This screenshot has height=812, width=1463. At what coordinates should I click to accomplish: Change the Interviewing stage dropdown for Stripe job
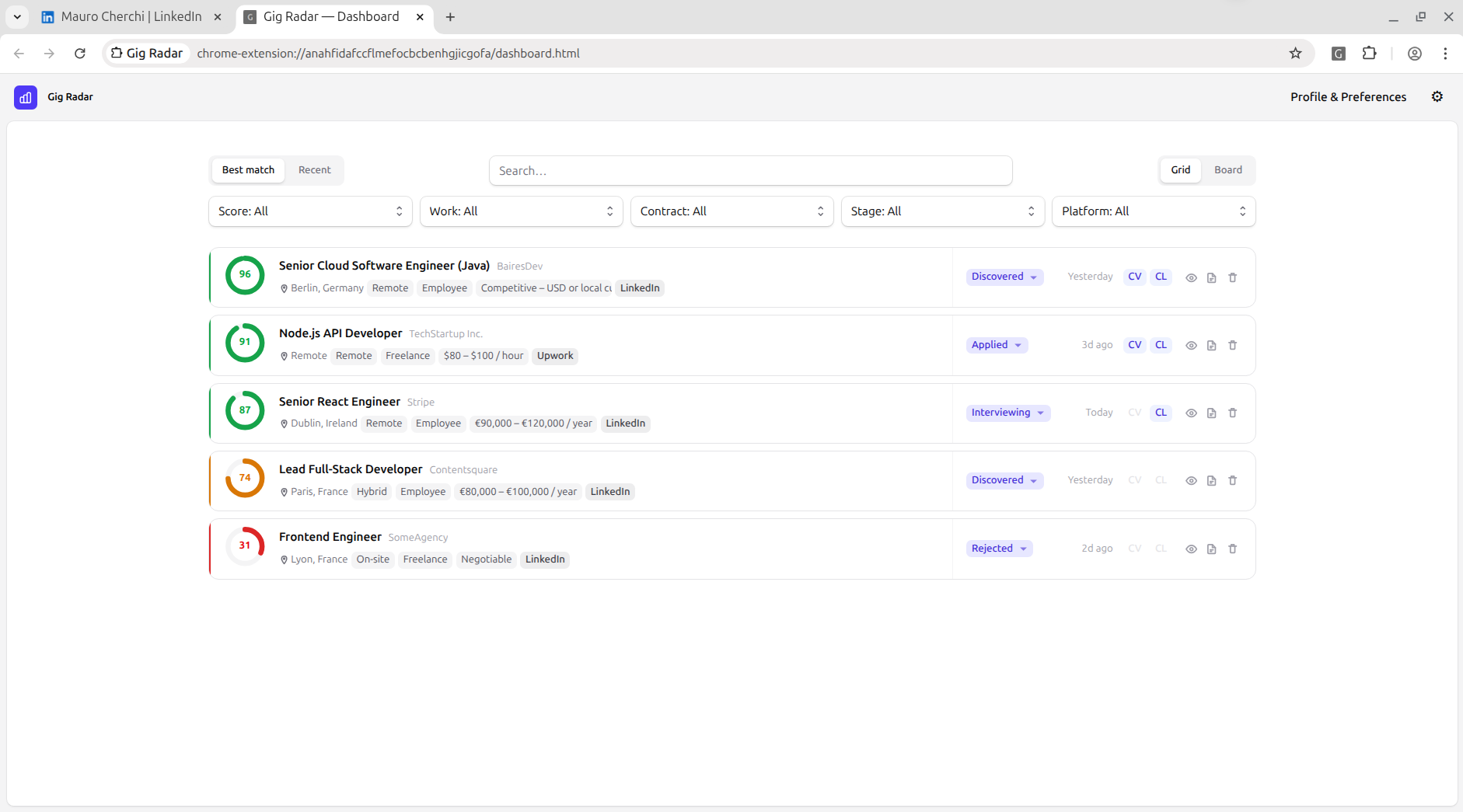[x=1007, y=413]
